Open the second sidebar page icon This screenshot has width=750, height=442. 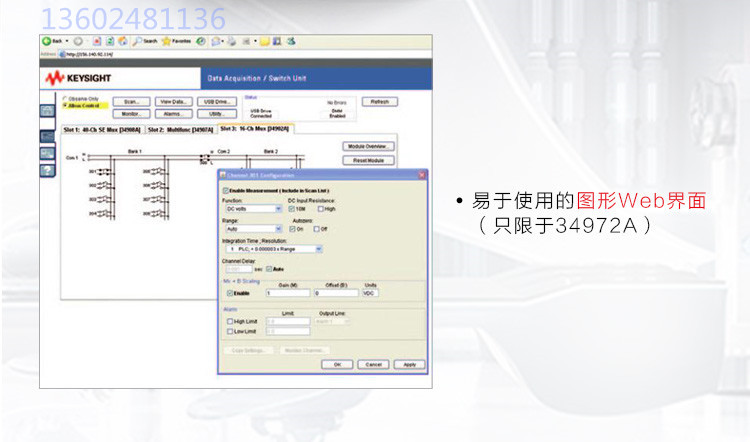coord(47,137)
